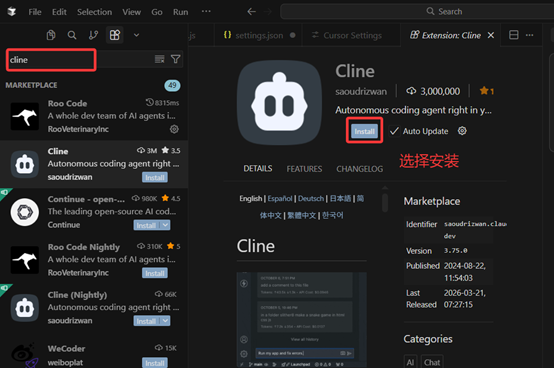Open the Continue extension entry

[x=94, y=212]
